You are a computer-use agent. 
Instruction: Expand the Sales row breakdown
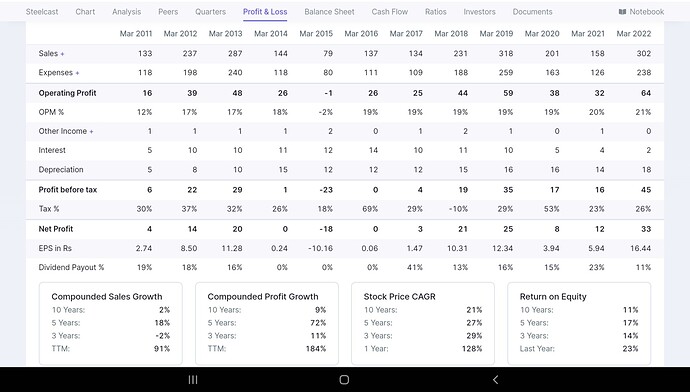point(62,54)
